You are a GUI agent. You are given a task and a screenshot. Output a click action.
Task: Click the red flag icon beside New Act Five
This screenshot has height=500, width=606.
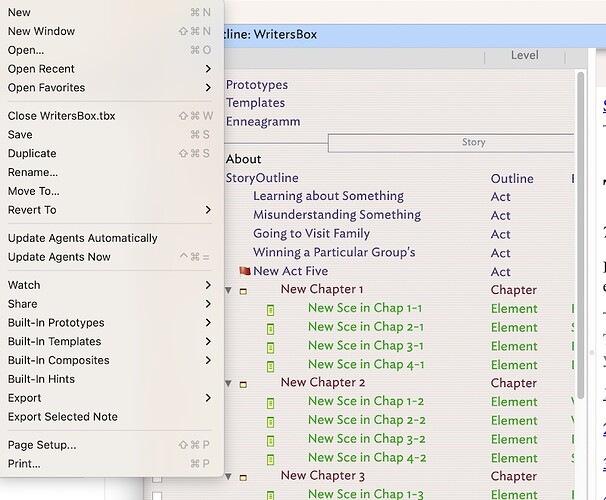[244, 271]
